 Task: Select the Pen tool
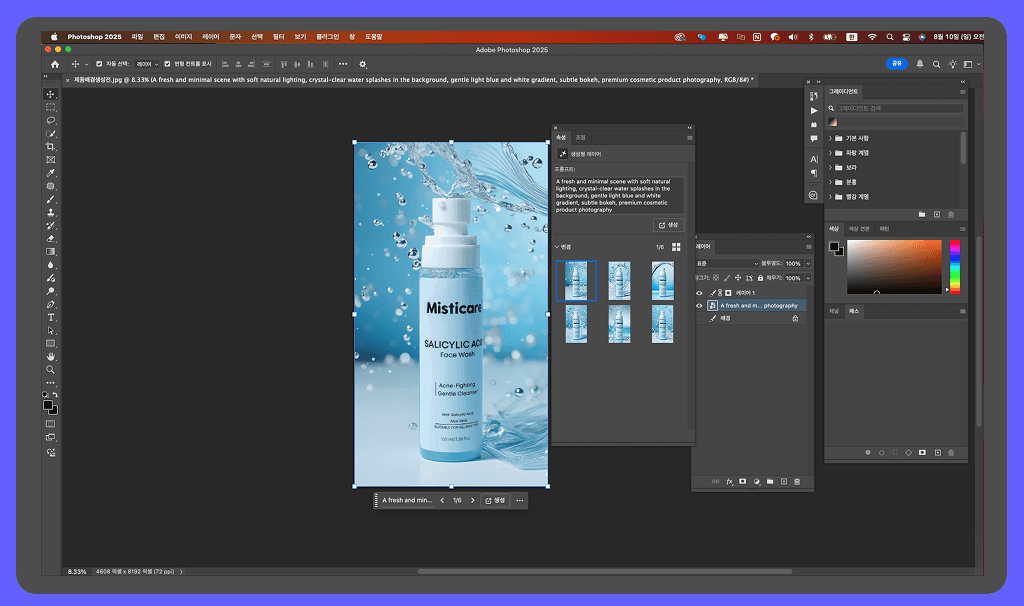50,304
